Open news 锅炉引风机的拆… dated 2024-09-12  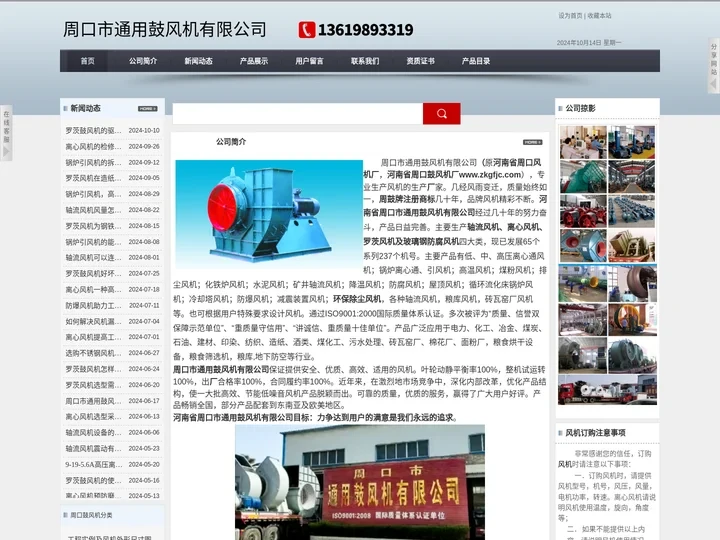coord(93,163)
